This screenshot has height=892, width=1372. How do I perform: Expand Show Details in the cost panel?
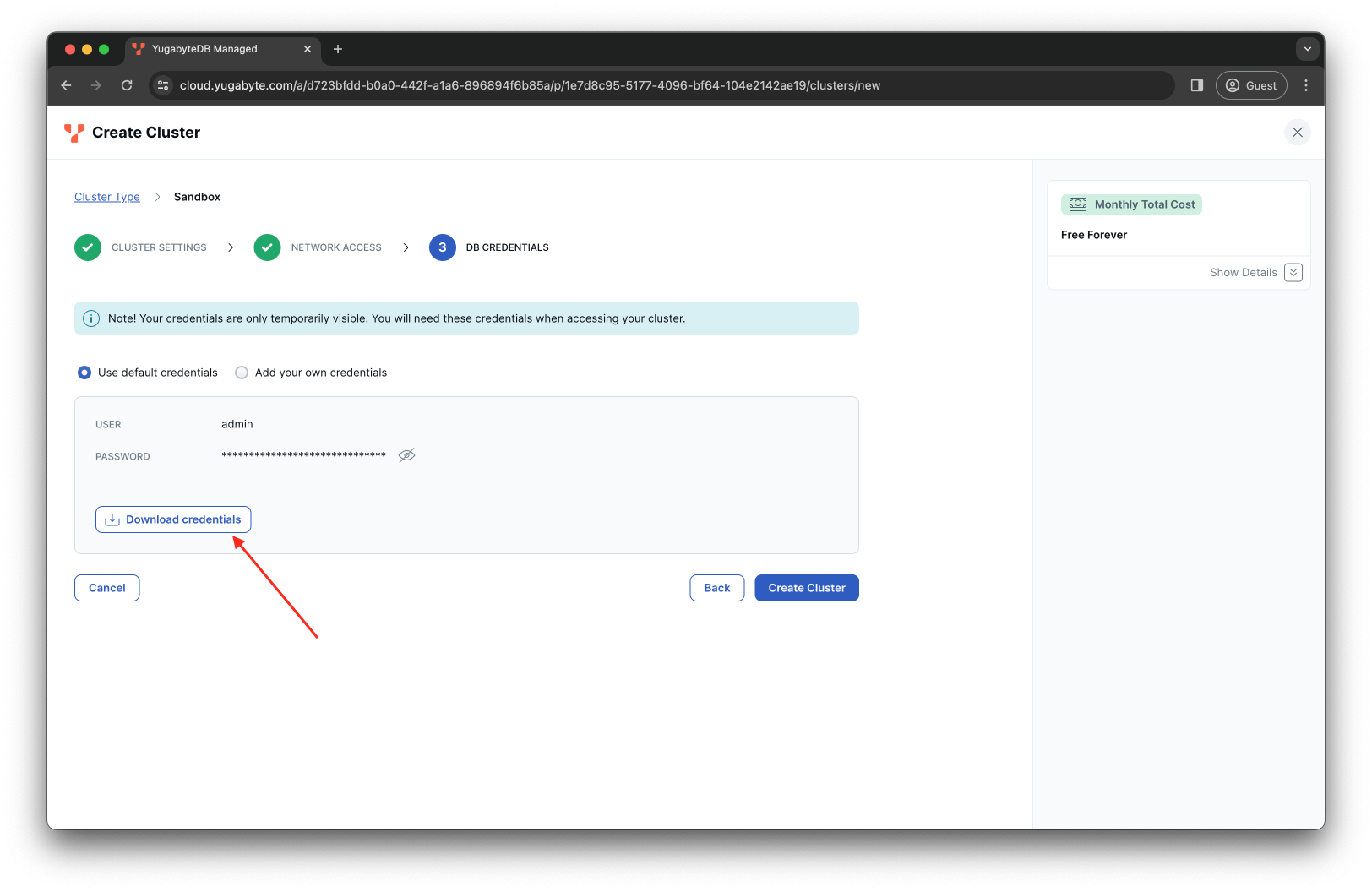click(1293, 272)
